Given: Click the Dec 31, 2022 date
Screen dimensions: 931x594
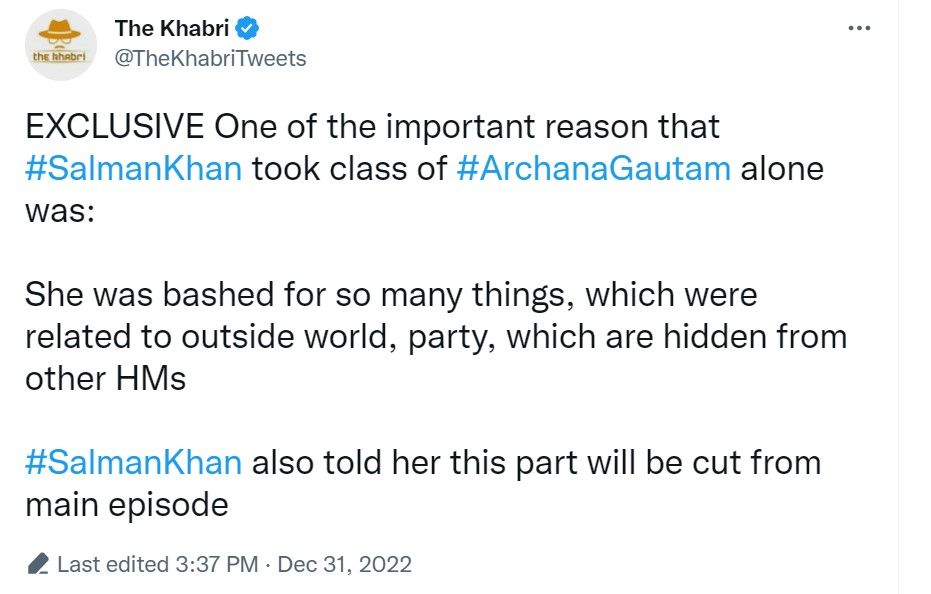Looking at the screenshot, I should point(343,564).
